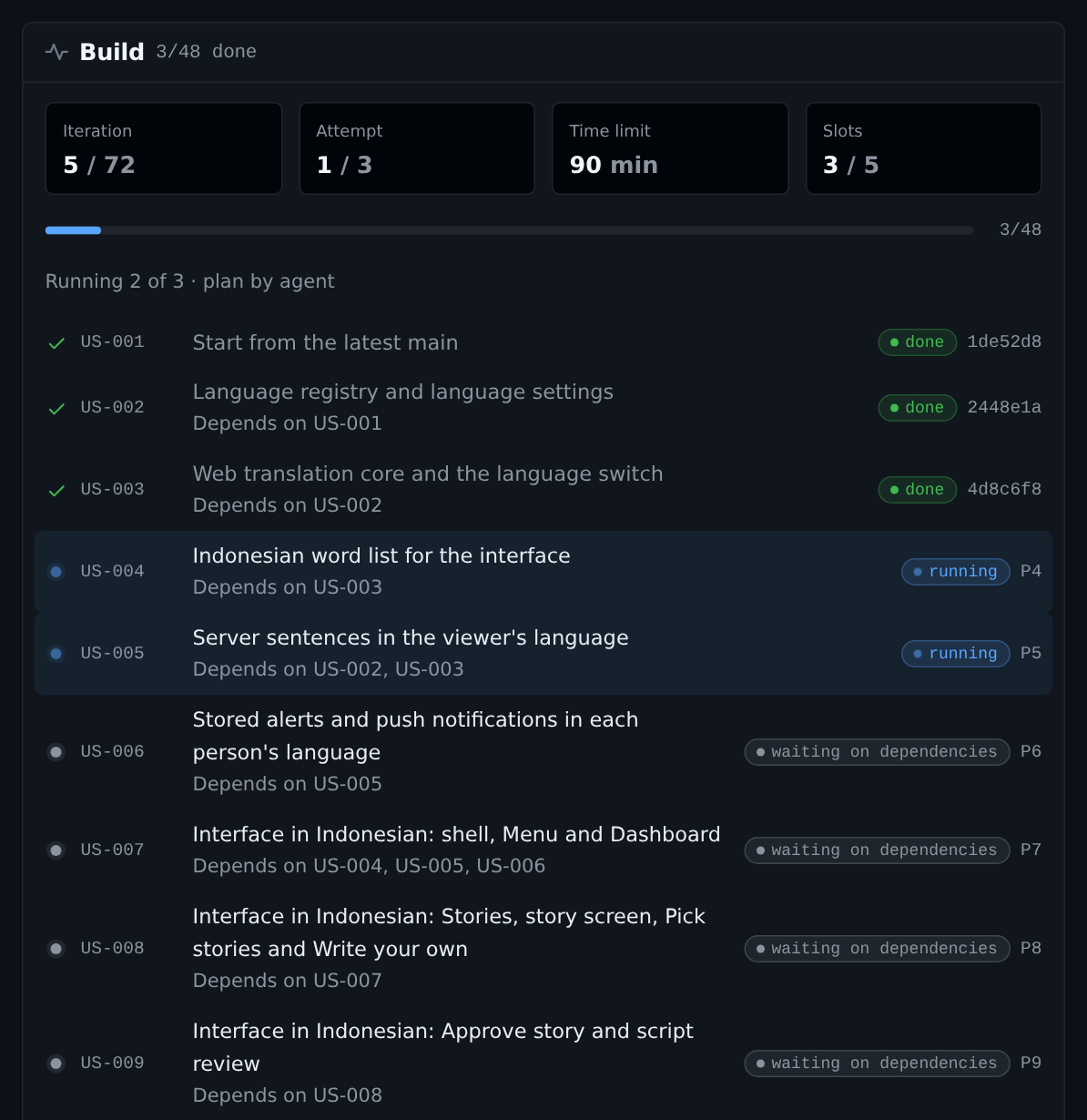Click "Interface in Indonesian: shell, Menu and Dashboard"

pos(456,835)
